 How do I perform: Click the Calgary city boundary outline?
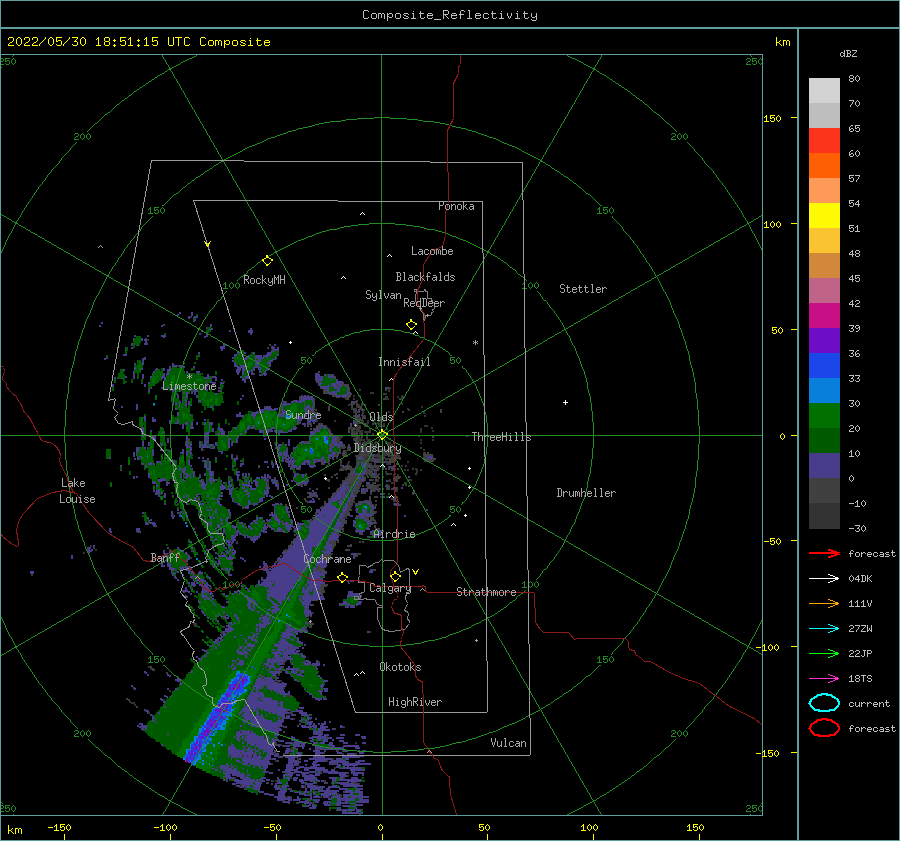tap(384, 597)
